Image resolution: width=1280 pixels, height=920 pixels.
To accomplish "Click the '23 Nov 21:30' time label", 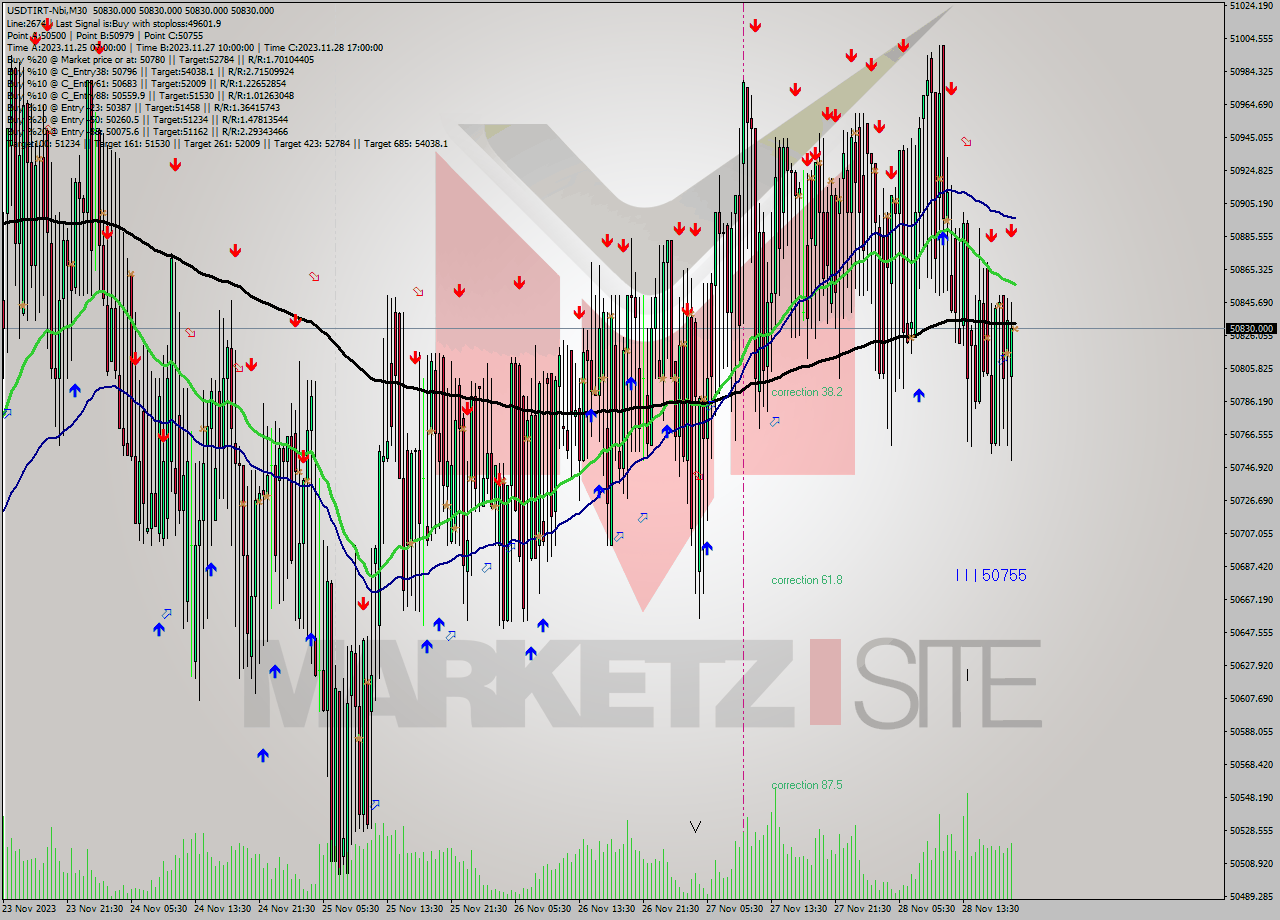I will (x=94, y=909).
